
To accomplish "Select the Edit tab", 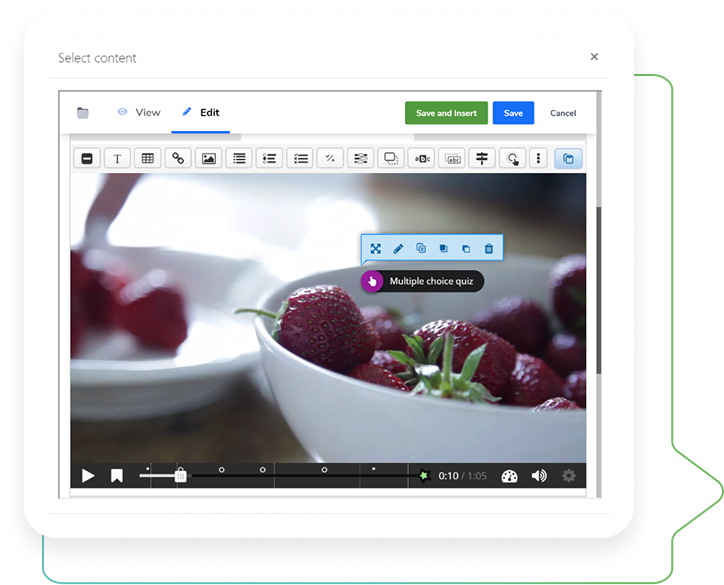I will [x=200, y=113].
